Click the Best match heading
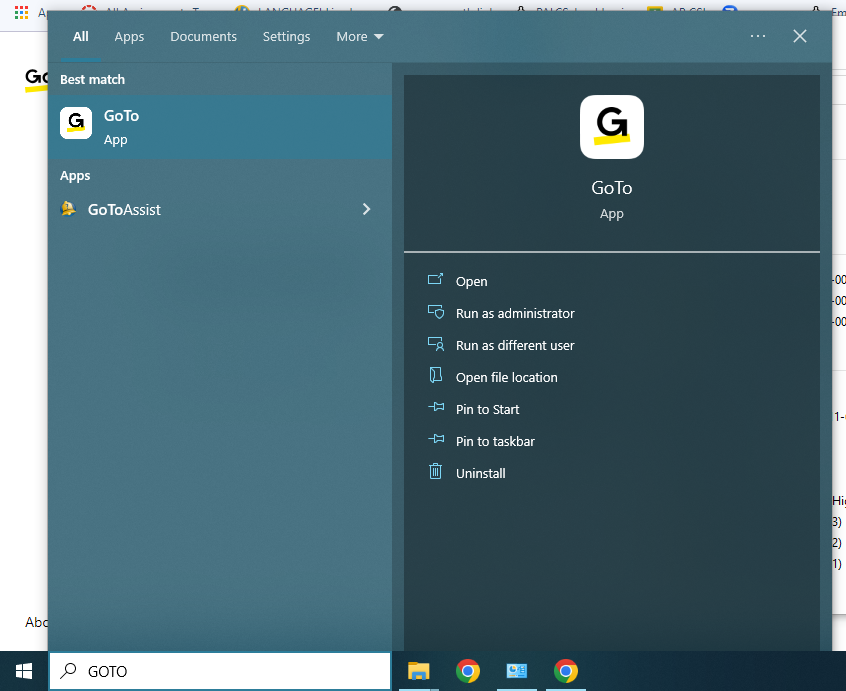 click(92, 79)
